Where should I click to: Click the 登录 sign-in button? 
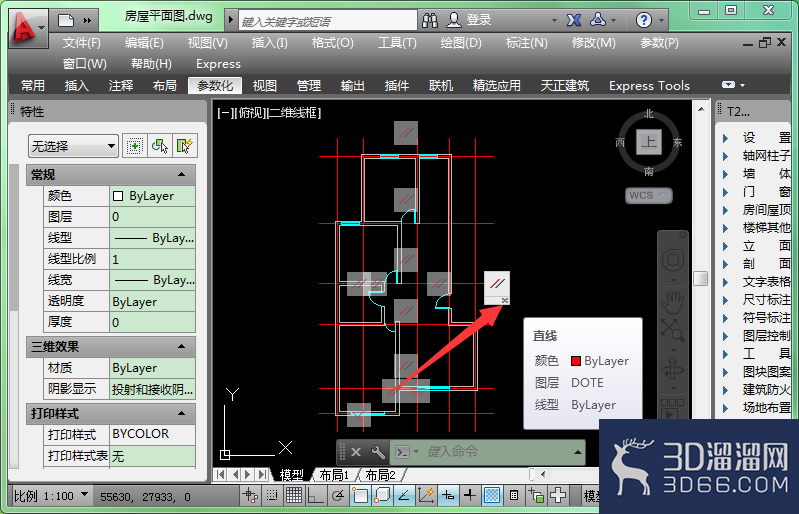(469, 20)
